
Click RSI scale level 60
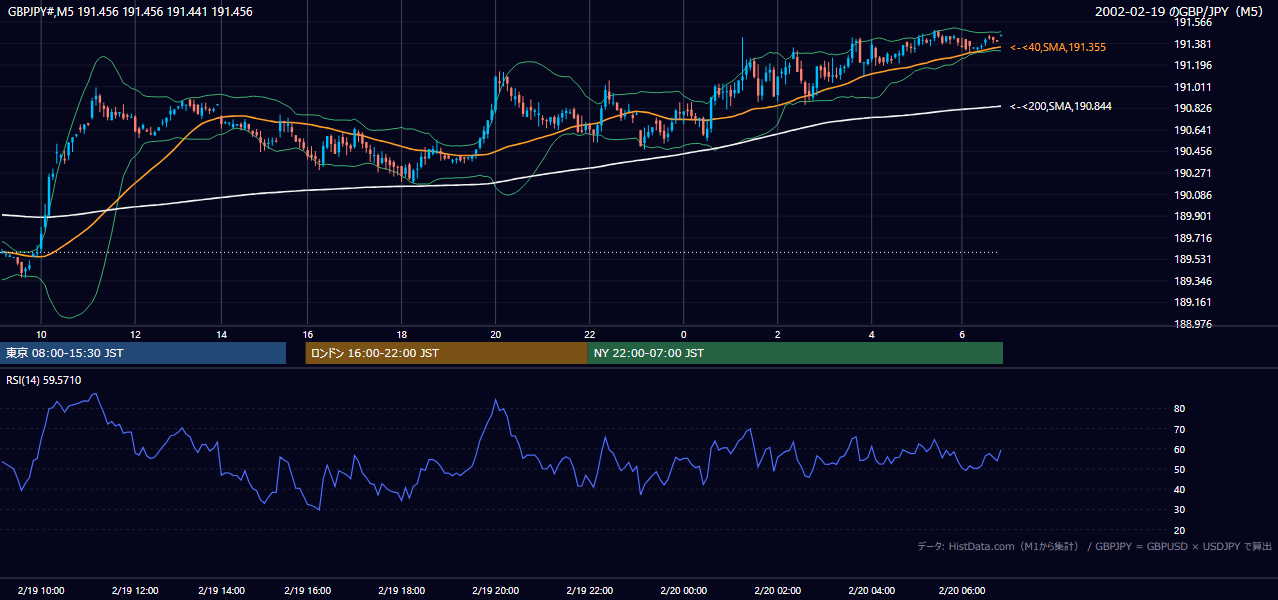[x=1180, y=449]
